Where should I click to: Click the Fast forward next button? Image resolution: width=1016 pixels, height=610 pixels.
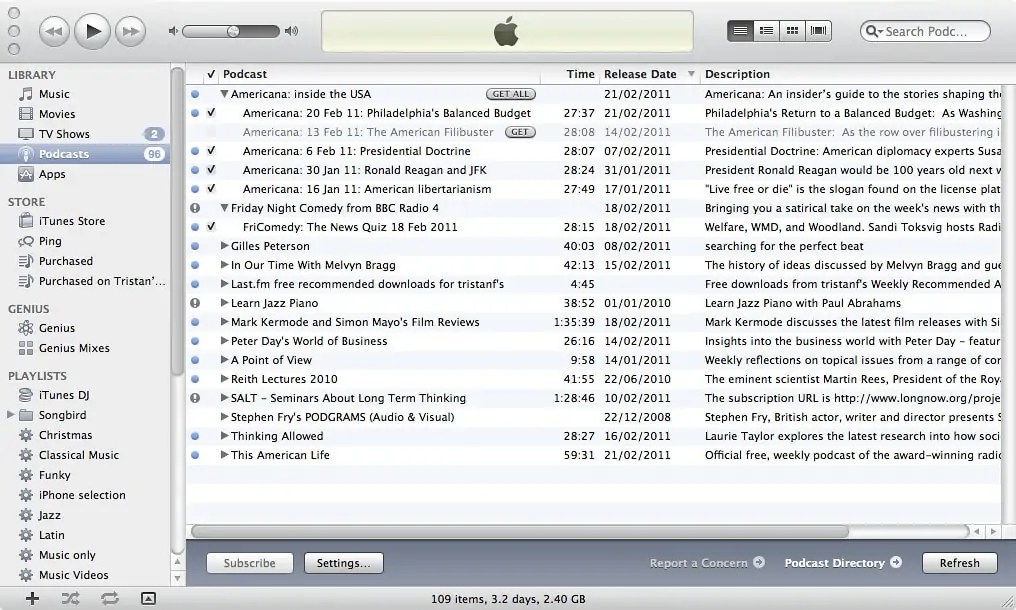coord(130,31)
